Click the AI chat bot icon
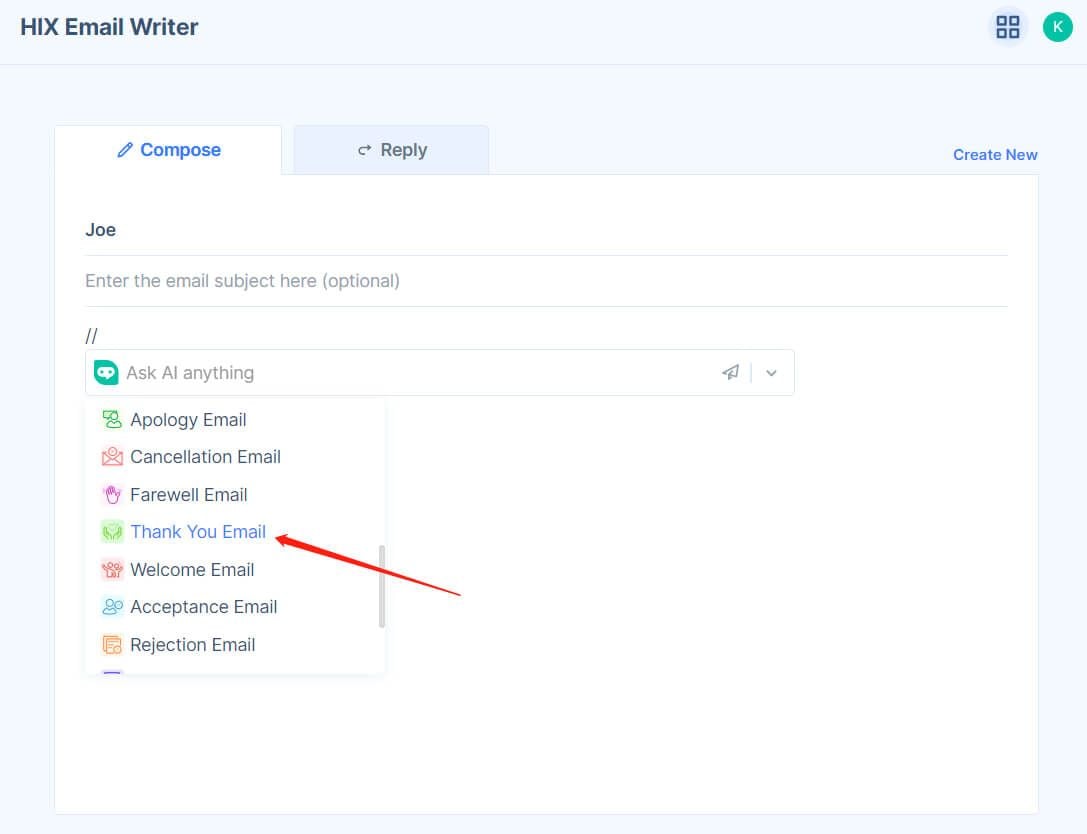Viewport: 1087px width, 834px height. pyautogui.click(x=106, y=373)
